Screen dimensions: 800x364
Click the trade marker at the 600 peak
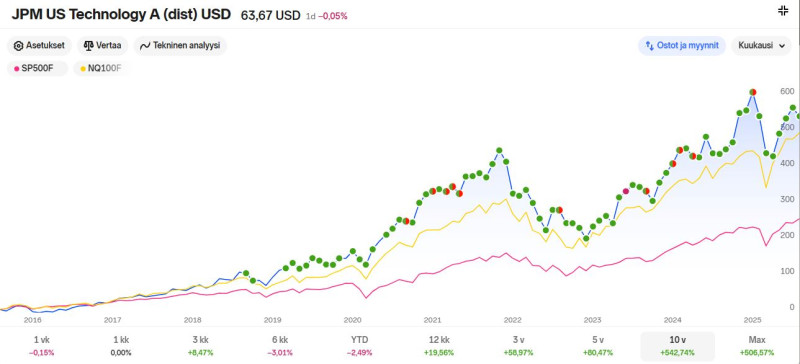point(753,92)
